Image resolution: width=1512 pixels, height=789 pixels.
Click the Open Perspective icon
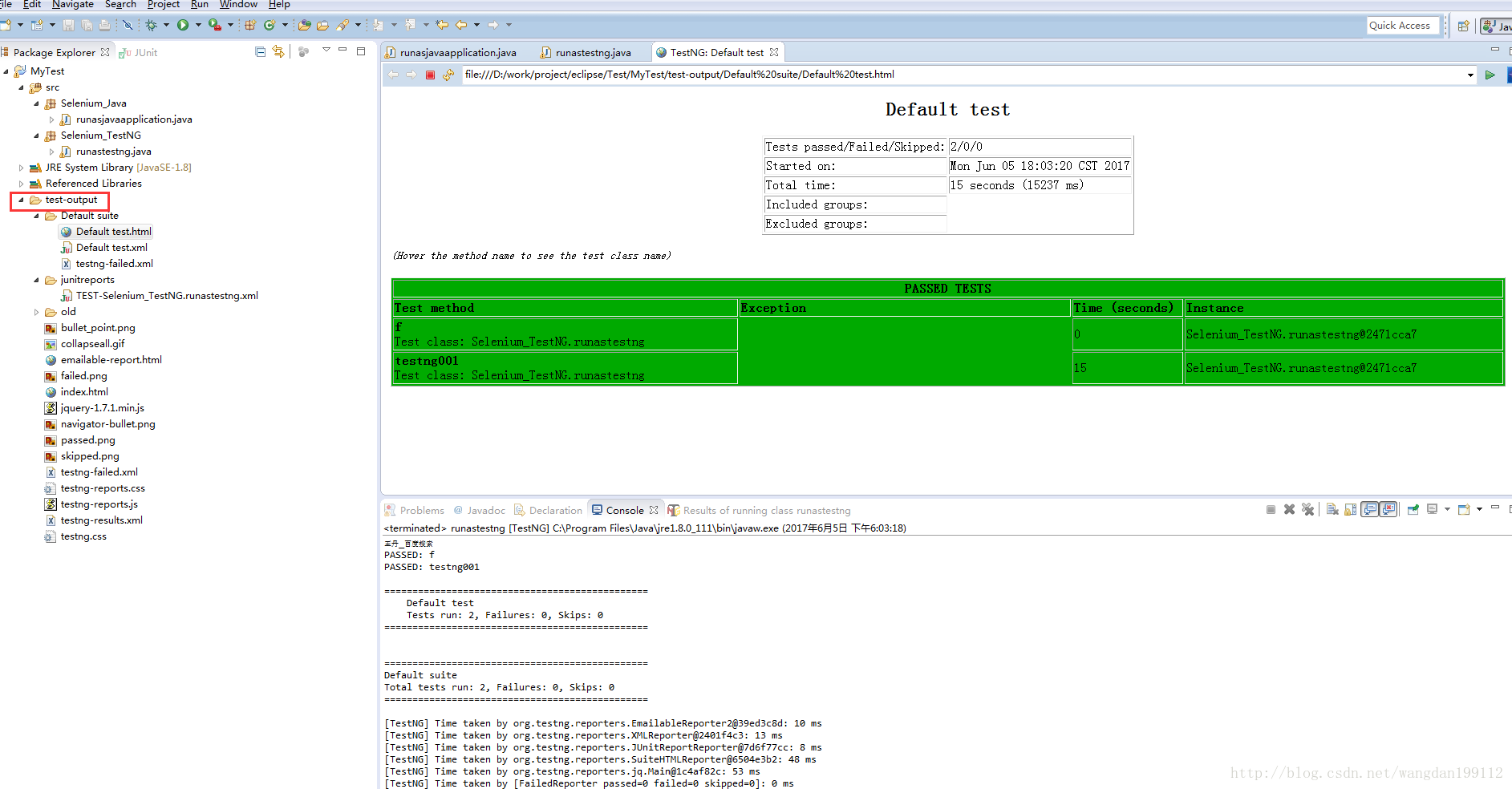[1463, 26]
